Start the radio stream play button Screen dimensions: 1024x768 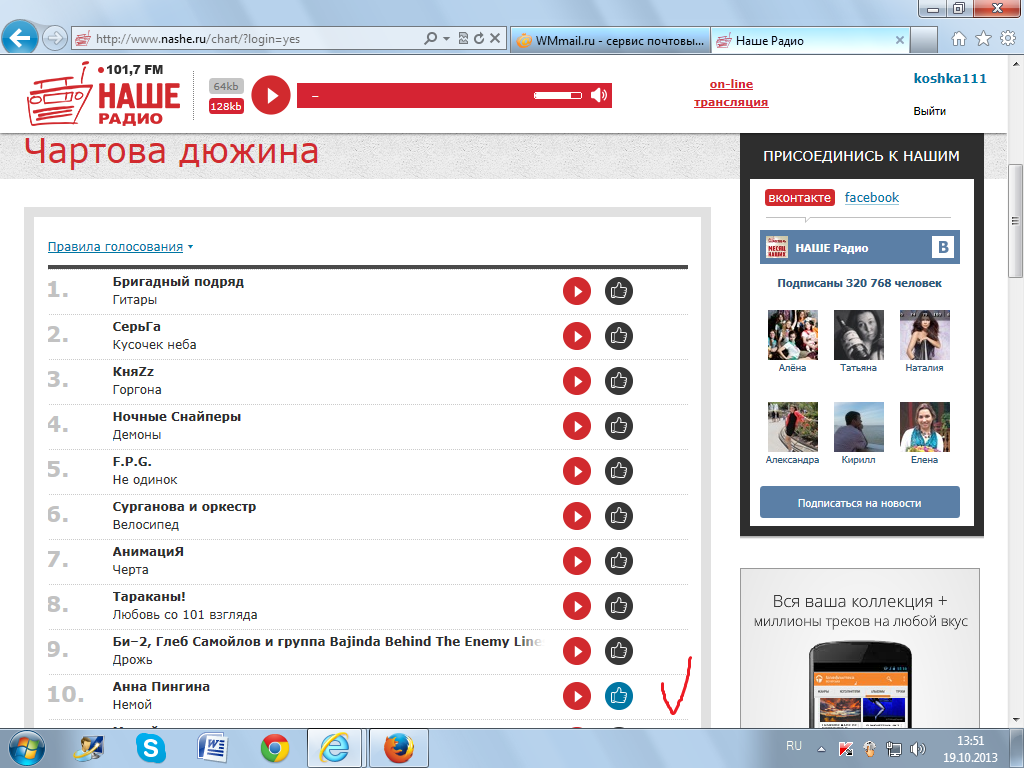[271, 95]
